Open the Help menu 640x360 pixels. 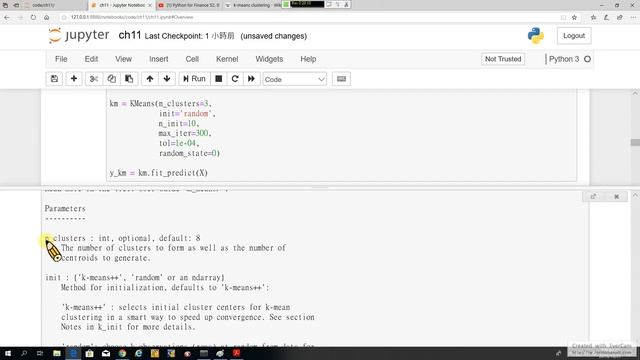tap(308, 59)
